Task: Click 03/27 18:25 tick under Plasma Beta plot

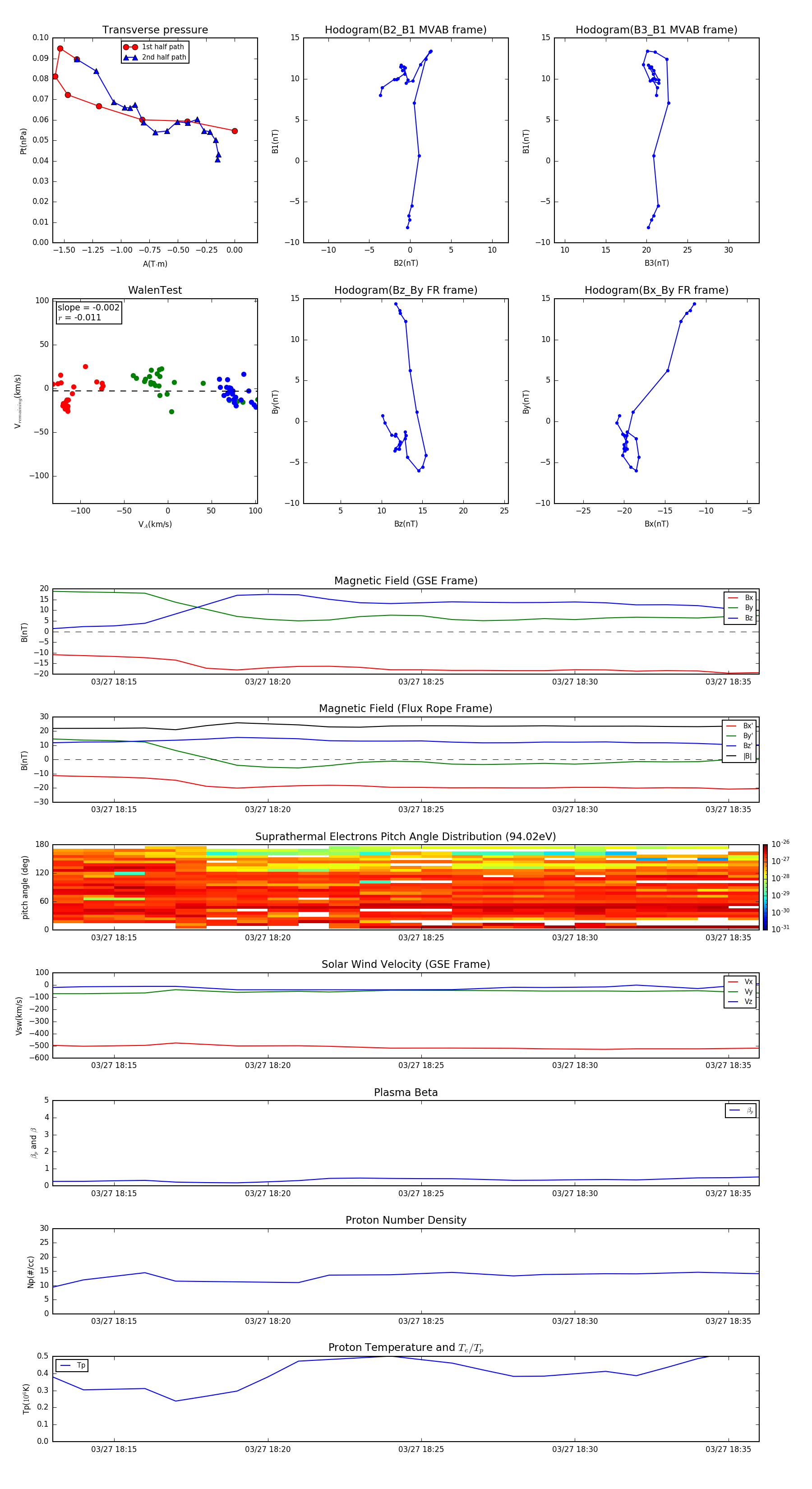Action: [x=421, y=1193]
